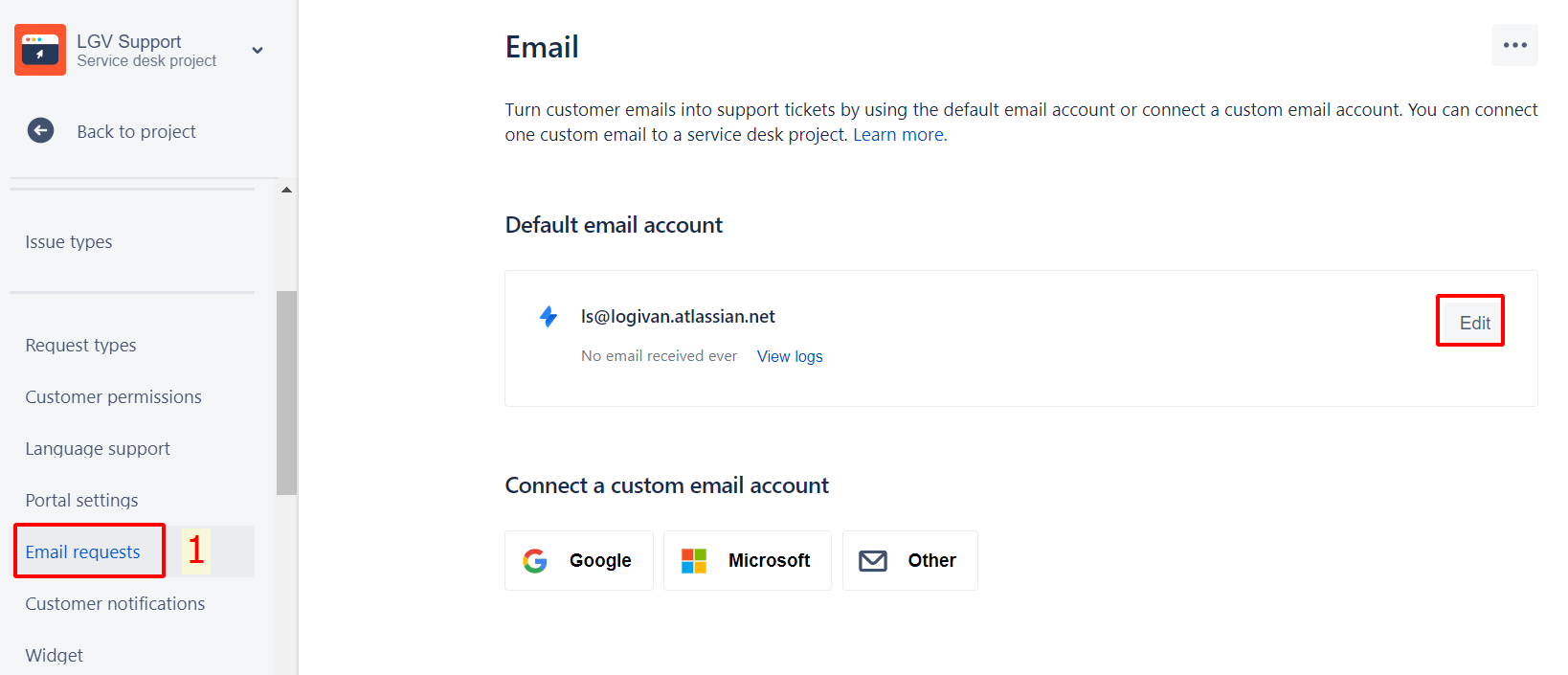
Task: Edit the default email account
Action: pyautogui.click(x=1474, y=323)
